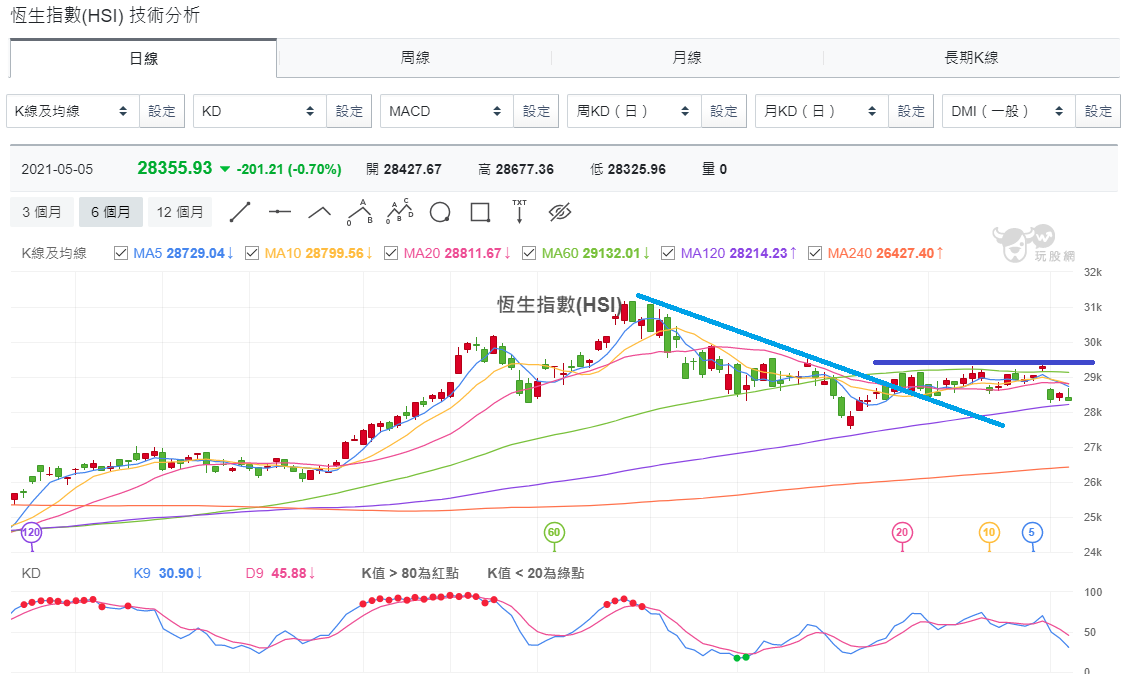
Task: Click 設定 button next to K線及均線
Action: [162, 111]
